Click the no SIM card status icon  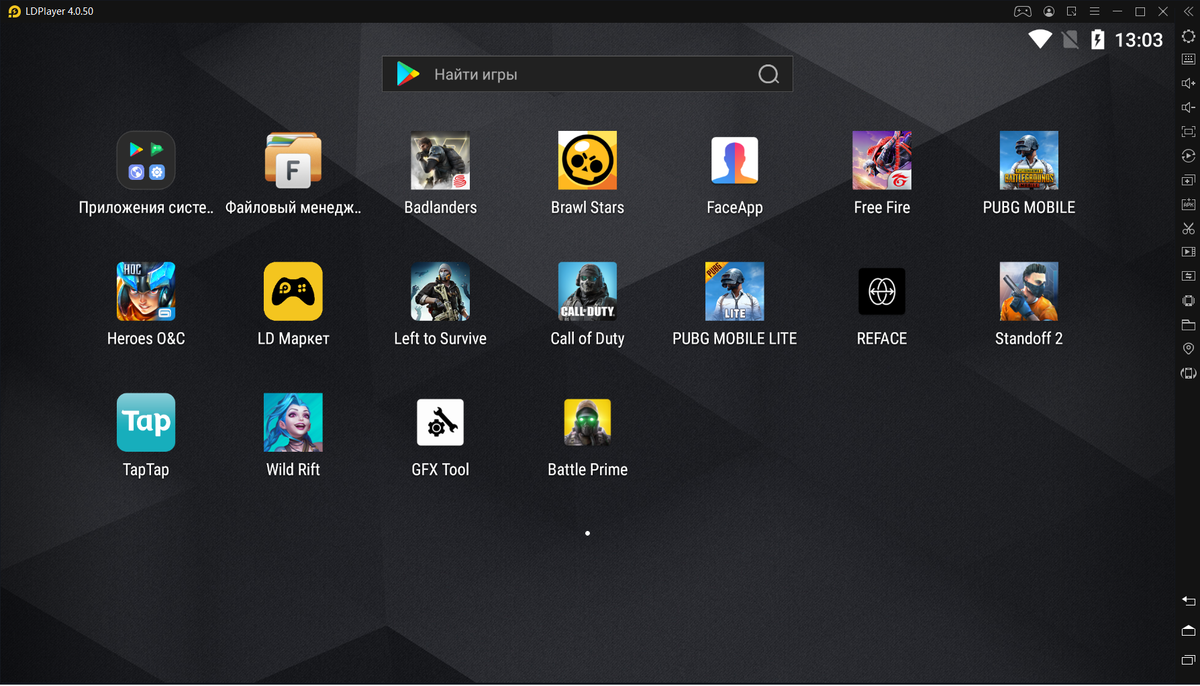(1070, 39)
